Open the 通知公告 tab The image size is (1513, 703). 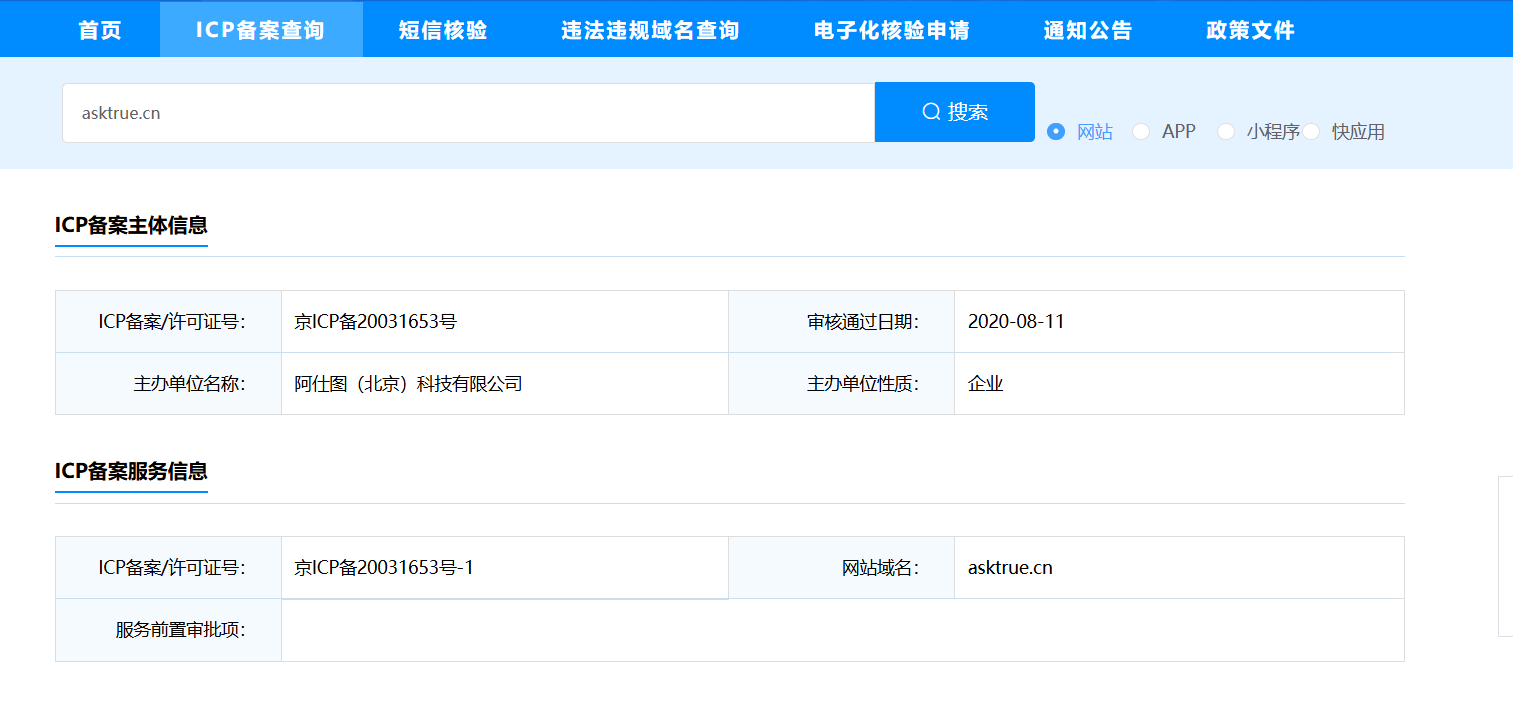tap(1088, 30)
